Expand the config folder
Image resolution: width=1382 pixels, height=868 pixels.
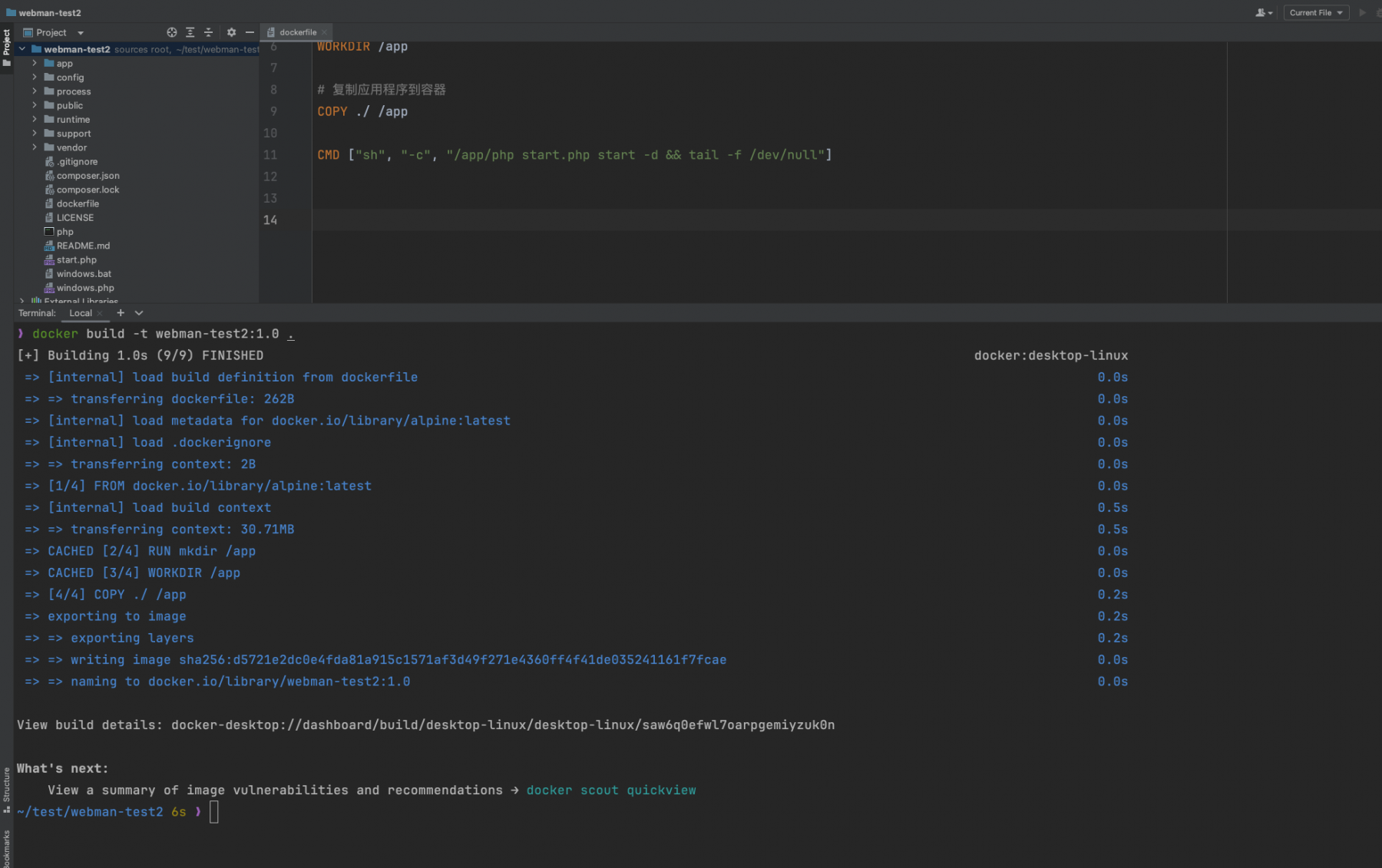tap(35, 77)
